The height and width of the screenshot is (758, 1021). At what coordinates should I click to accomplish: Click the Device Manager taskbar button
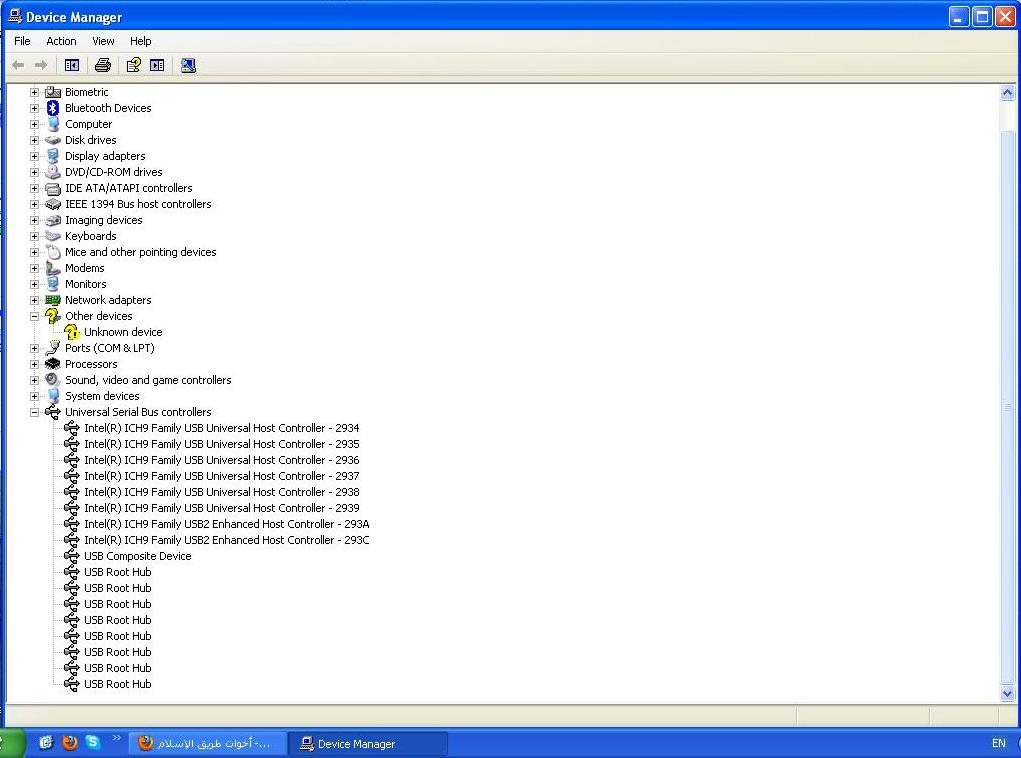(368, 743)
